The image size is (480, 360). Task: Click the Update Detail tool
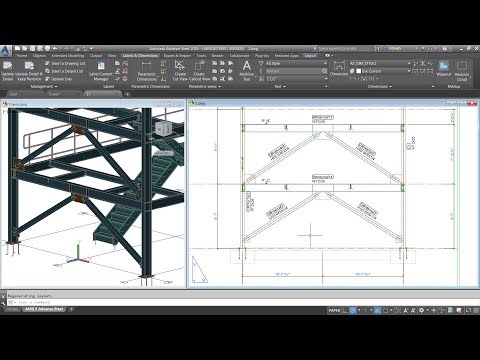(x=8, y=71)
